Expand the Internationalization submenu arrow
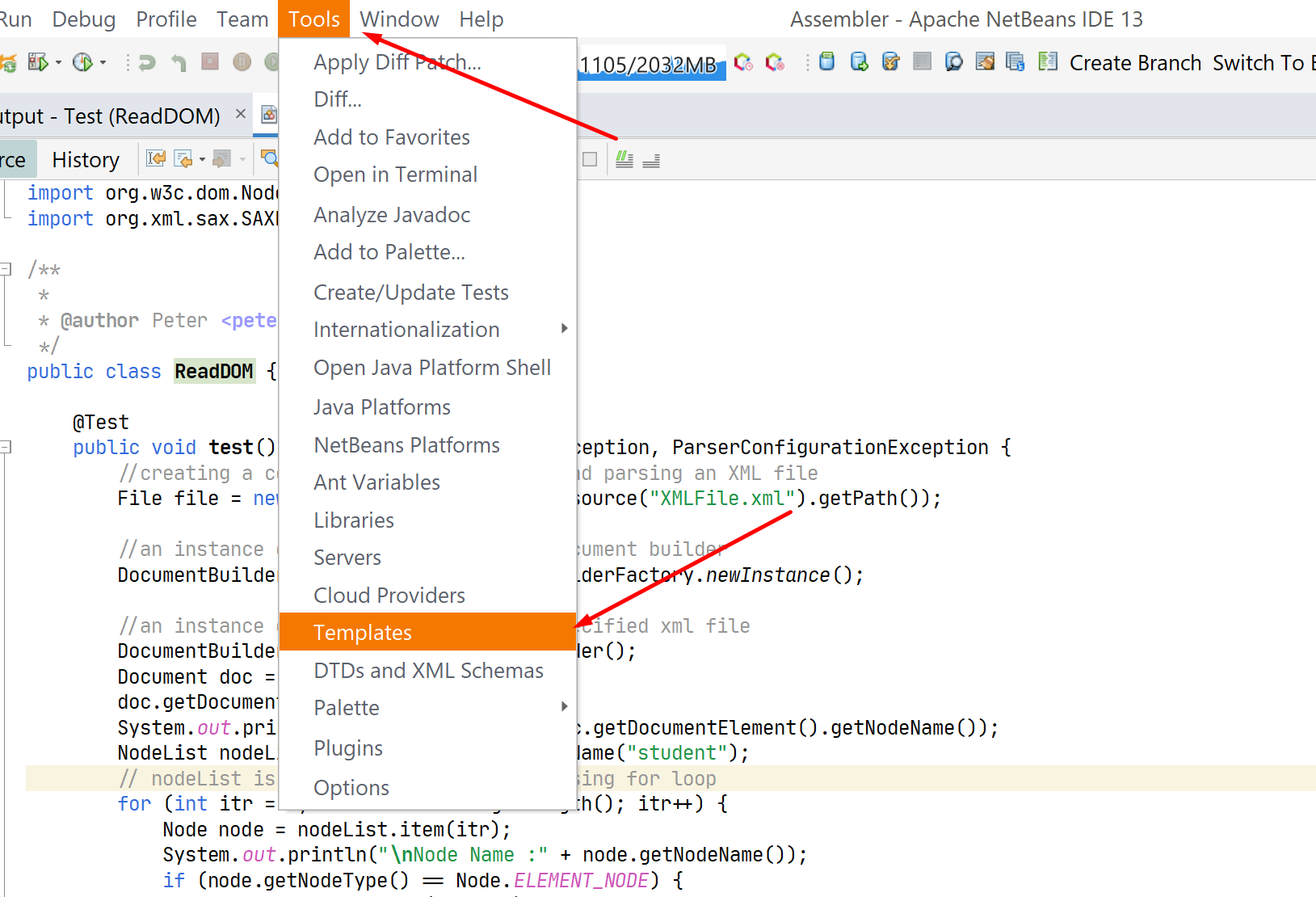The width and height of the screenshot is (1316, 897). pyautogui.click(x=565, y=328)
